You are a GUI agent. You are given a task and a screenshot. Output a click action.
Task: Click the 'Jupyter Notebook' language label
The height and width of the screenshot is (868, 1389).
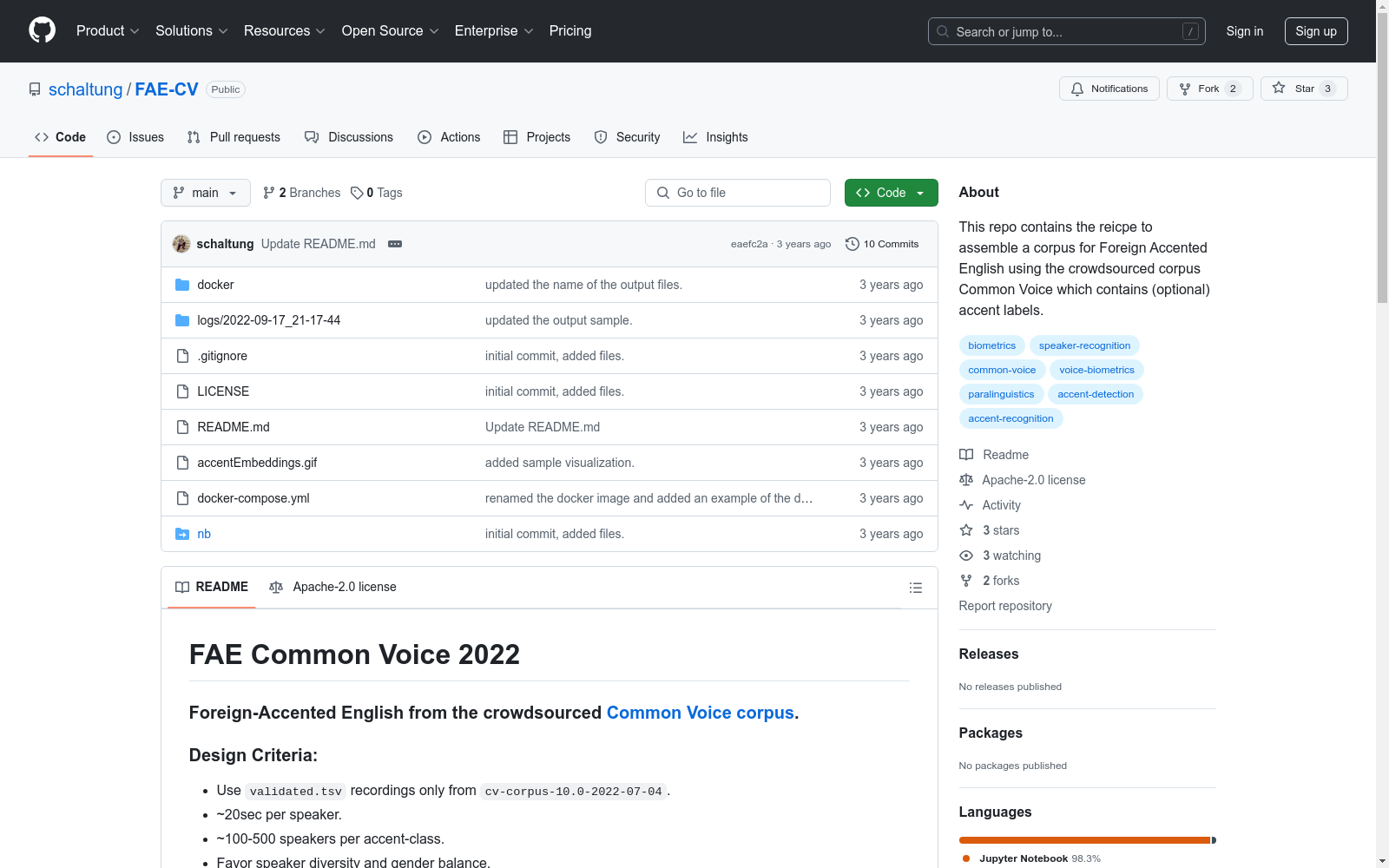1024,858
